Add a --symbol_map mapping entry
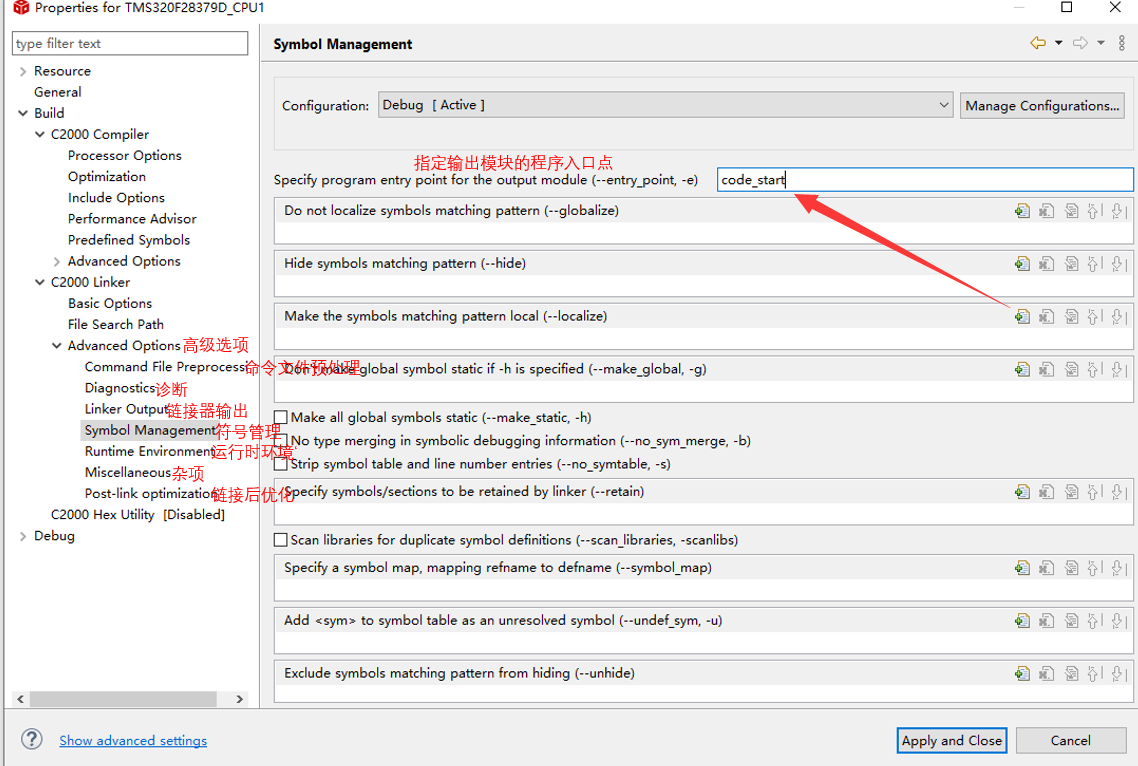Image resolution: width=1138 pixels, height=766 pixels. pyautogui.click(x=1023, y=568)
